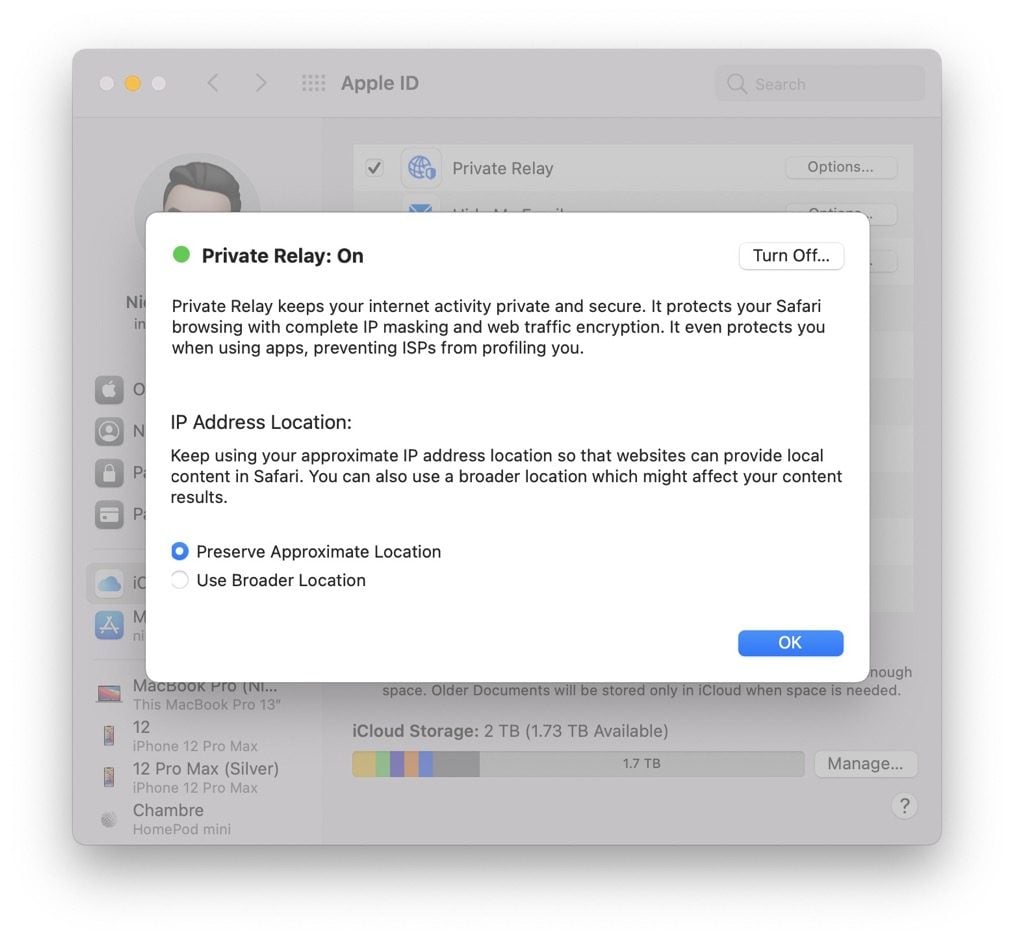Click the iCloud Storage usage bar
The width and height of the screenshot is (1014, 941).
578,764
